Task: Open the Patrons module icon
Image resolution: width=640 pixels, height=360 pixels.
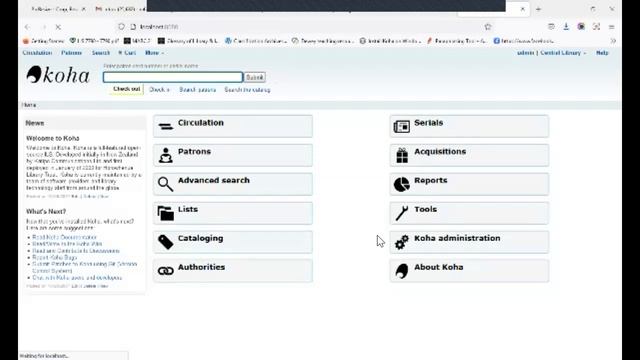Action: [x=166, y=156]
